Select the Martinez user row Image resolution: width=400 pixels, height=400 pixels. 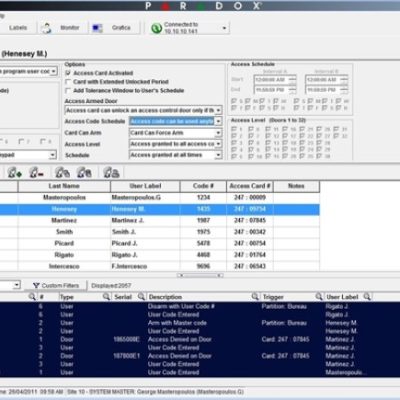click(x=160, y=220)
